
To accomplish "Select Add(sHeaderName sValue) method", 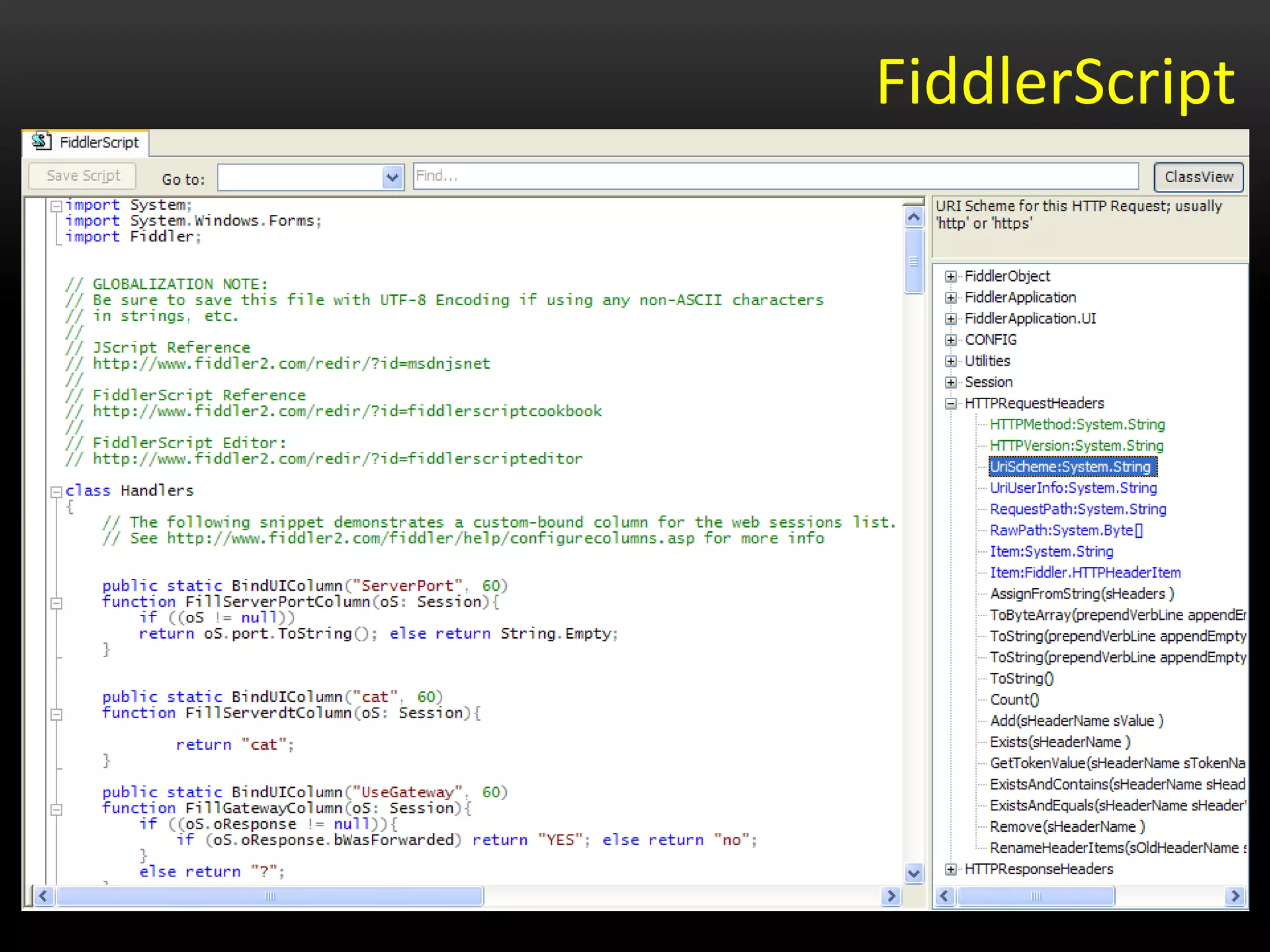I will pos(1077,721).
